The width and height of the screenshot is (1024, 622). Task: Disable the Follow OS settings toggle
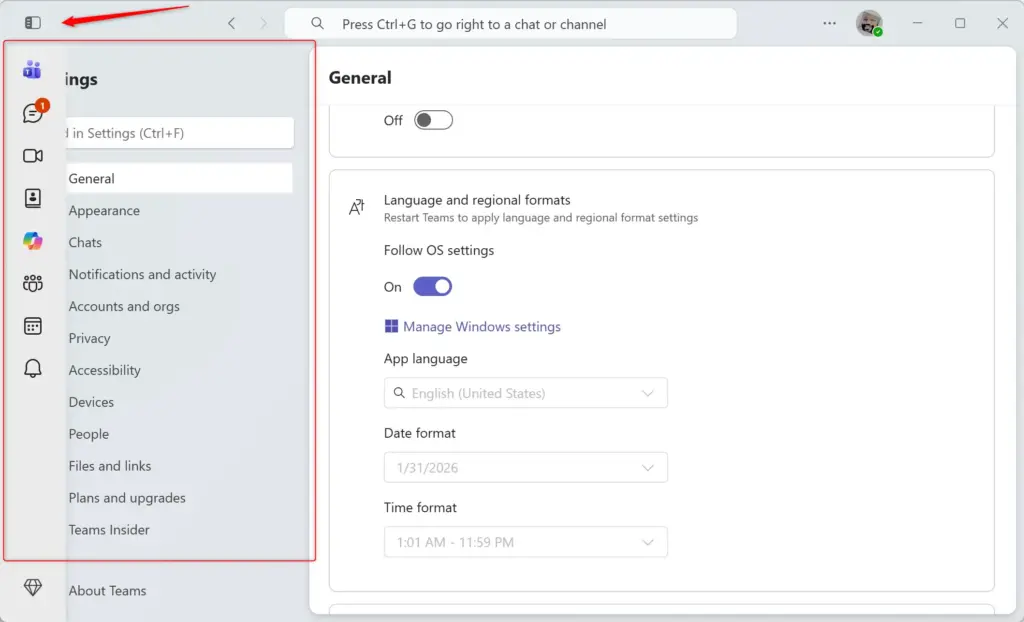[432, 287]
